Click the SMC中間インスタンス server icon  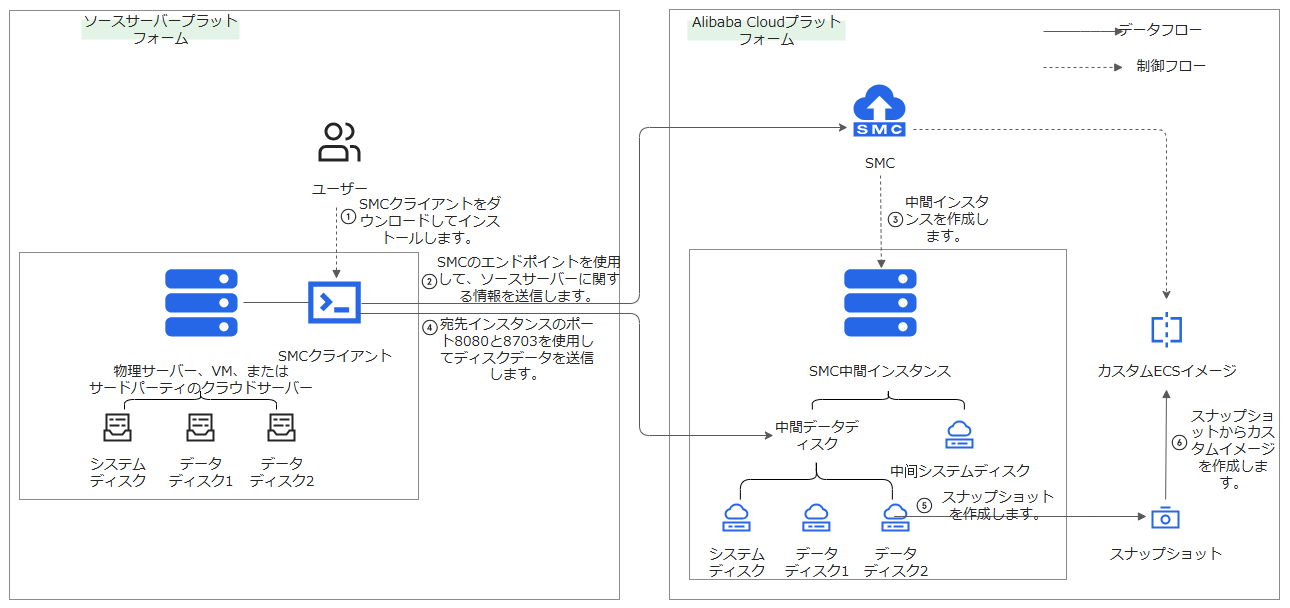click(x=879, y=302)
